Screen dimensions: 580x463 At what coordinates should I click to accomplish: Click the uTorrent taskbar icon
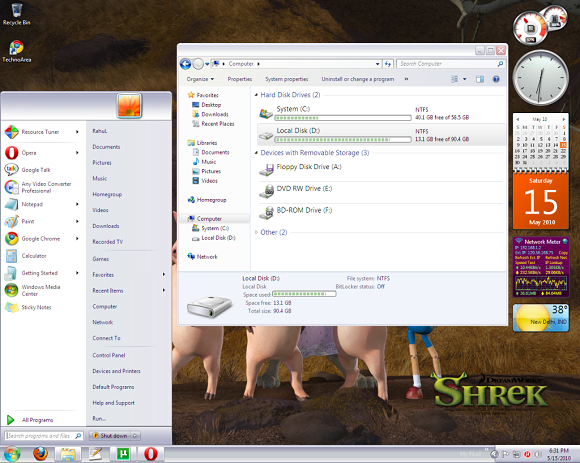[x=122, y=454]
